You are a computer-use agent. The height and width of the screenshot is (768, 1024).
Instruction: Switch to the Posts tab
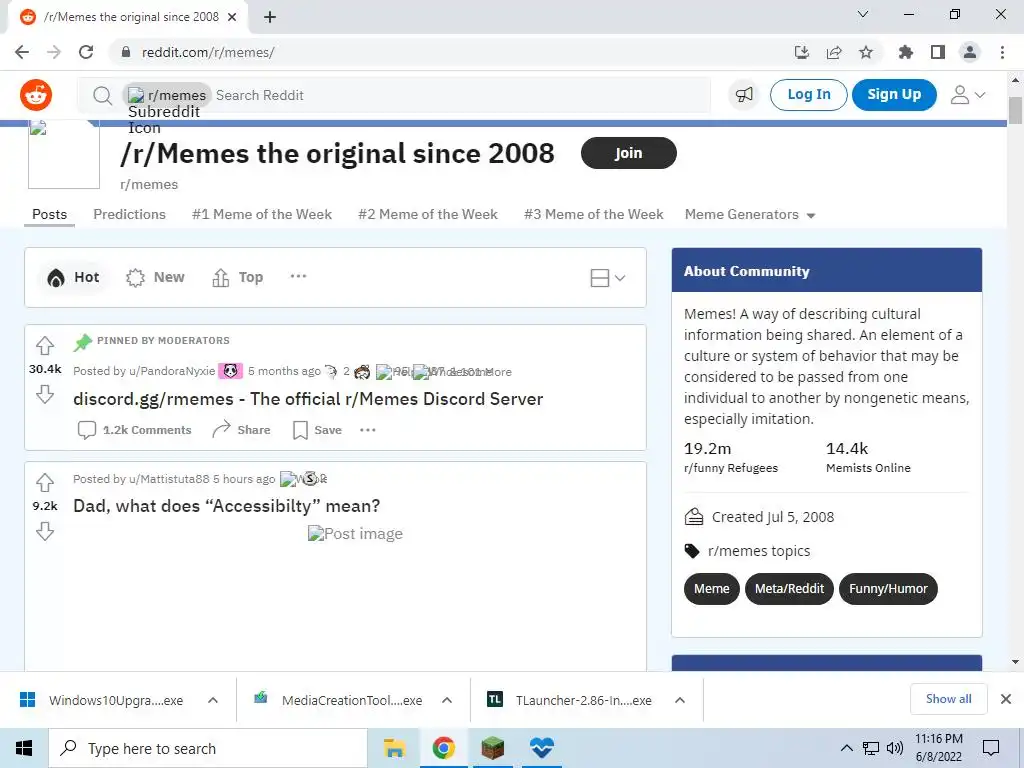(x=50, y=214)
